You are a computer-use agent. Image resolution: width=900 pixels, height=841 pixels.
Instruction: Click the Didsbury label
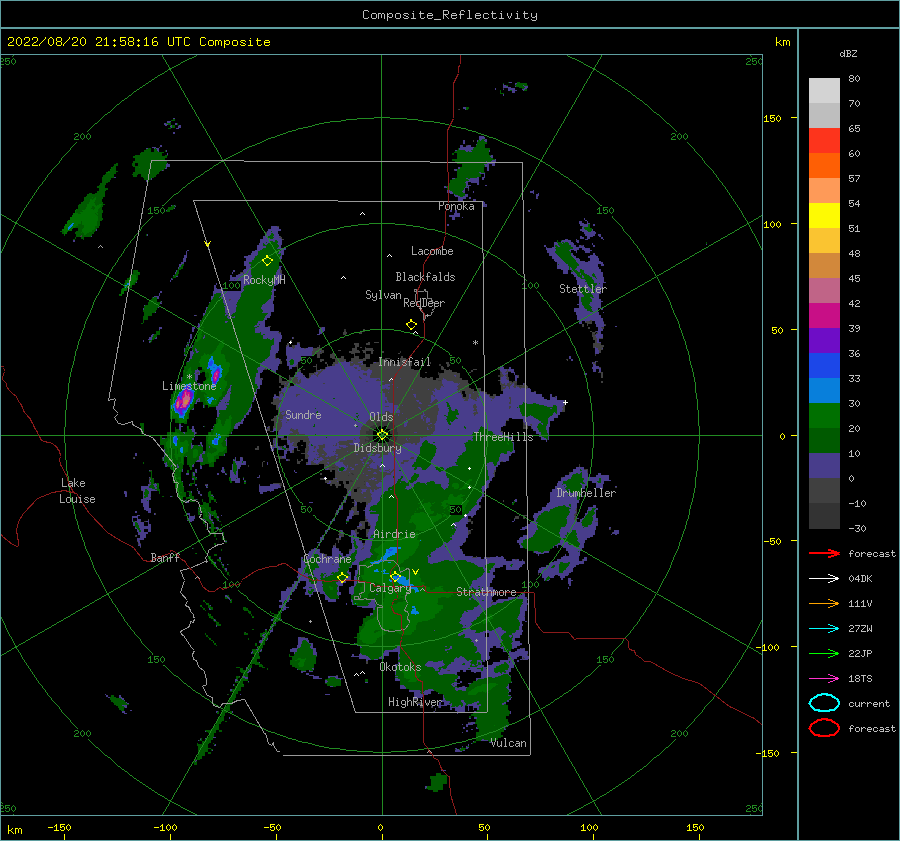(377, 448)
